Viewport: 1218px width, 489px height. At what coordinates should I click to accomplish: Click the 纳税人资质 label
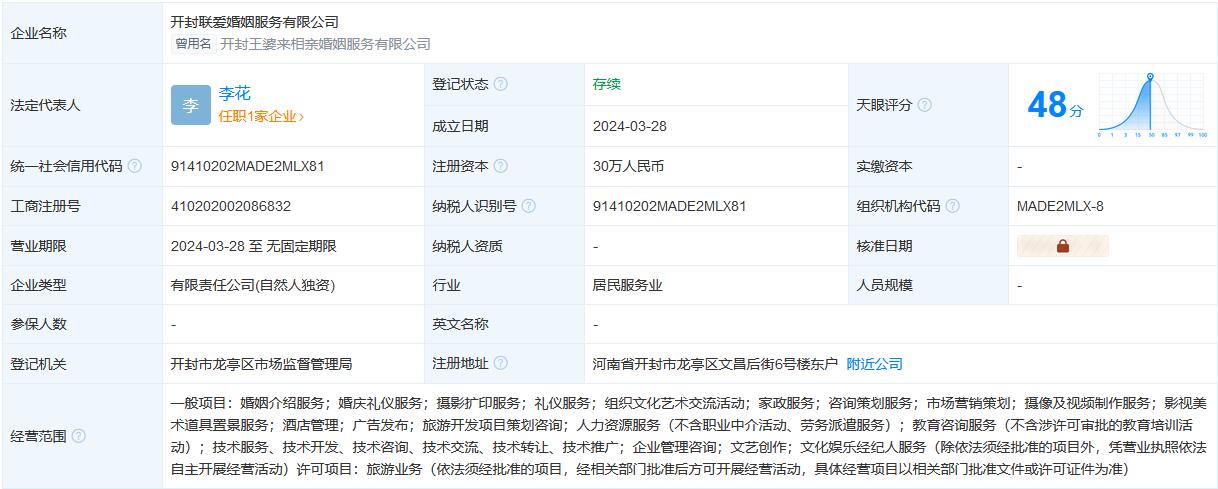pyautogui.click(x=467, y=246)
